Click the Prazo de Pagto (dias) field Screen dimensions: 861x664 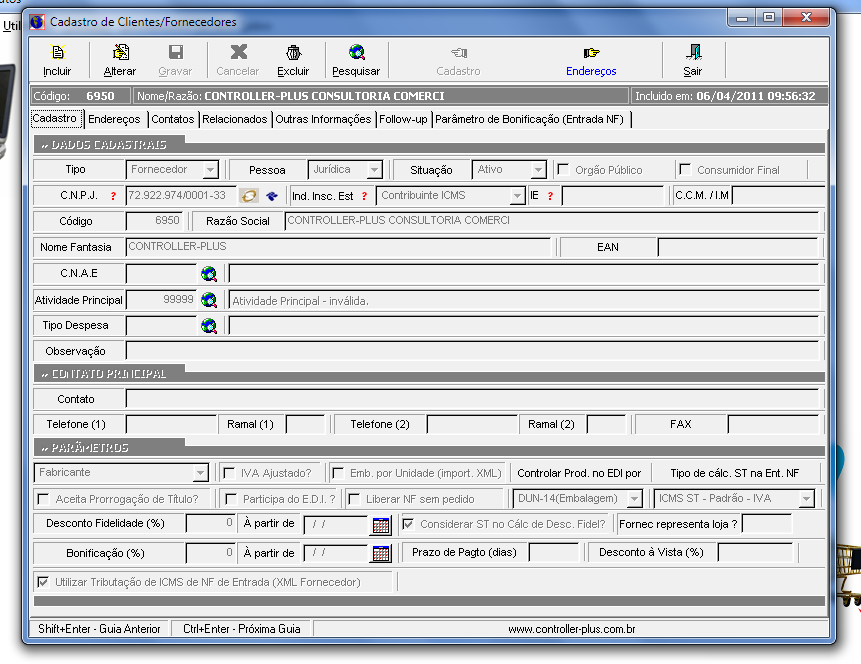pos(554,553)
